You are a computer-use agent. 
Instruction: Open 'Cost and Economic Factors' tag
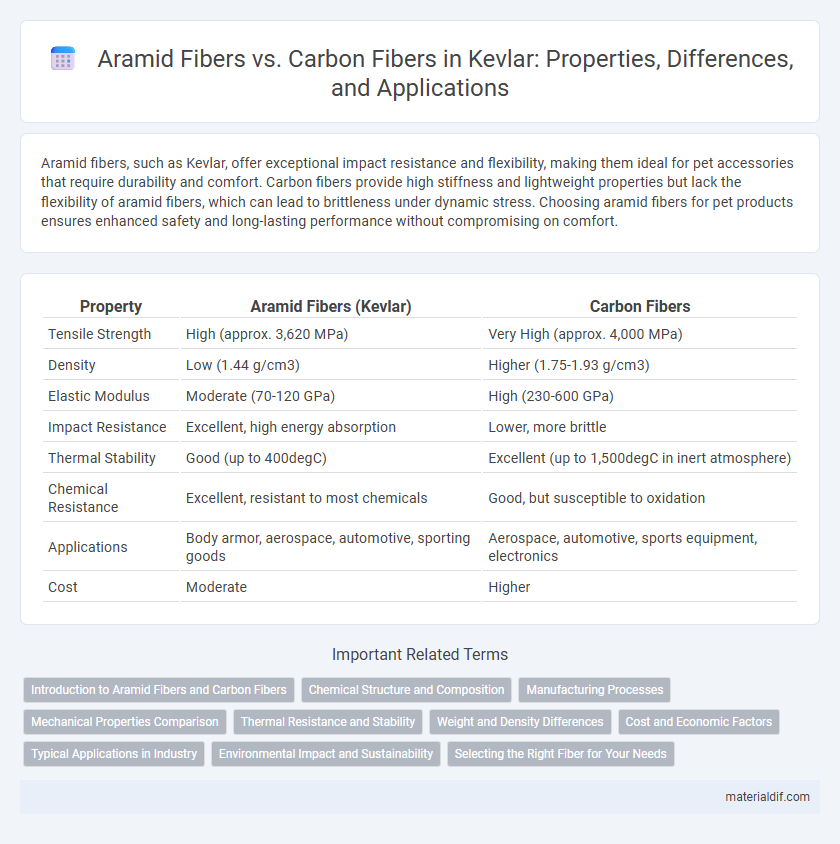(x=698, y=722)
